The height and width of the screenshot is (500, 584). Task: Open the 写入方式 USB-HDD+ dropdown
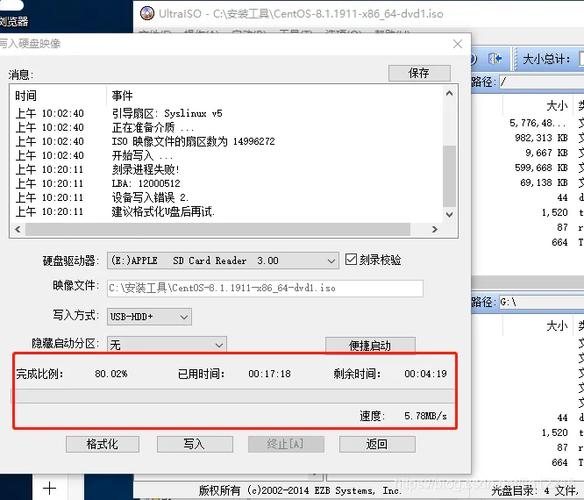pyautogui.click(x=149, y=317)
